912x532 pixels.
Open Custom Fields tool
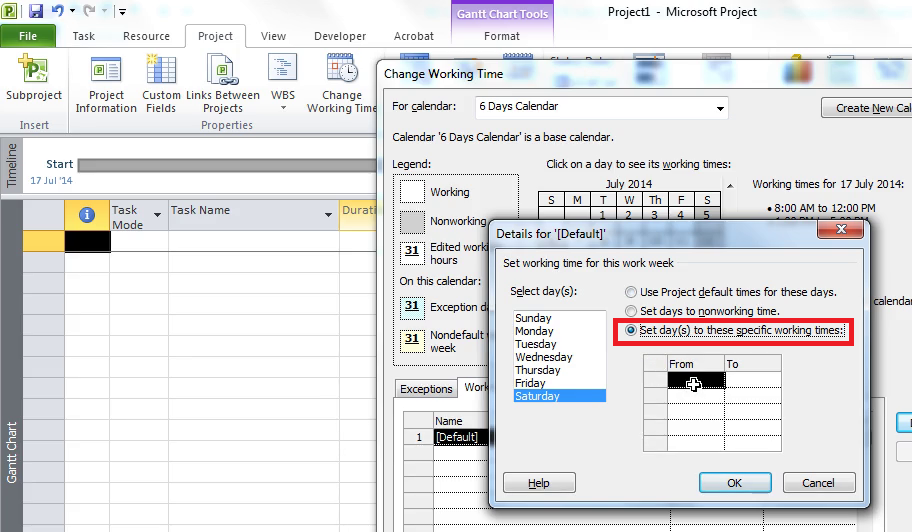tap(161, 83)
